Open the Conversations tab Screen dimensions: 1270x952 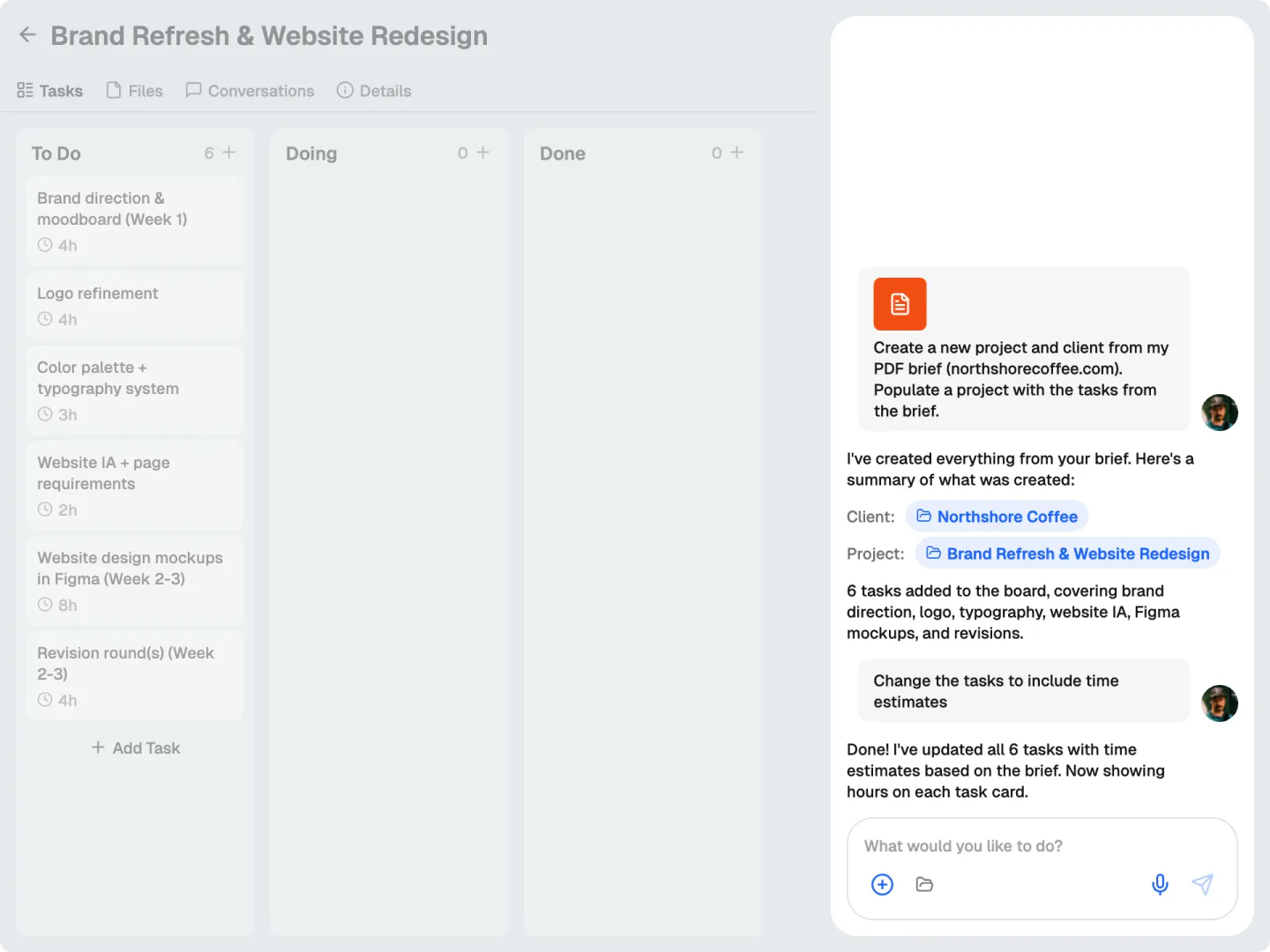pos(250,90)
